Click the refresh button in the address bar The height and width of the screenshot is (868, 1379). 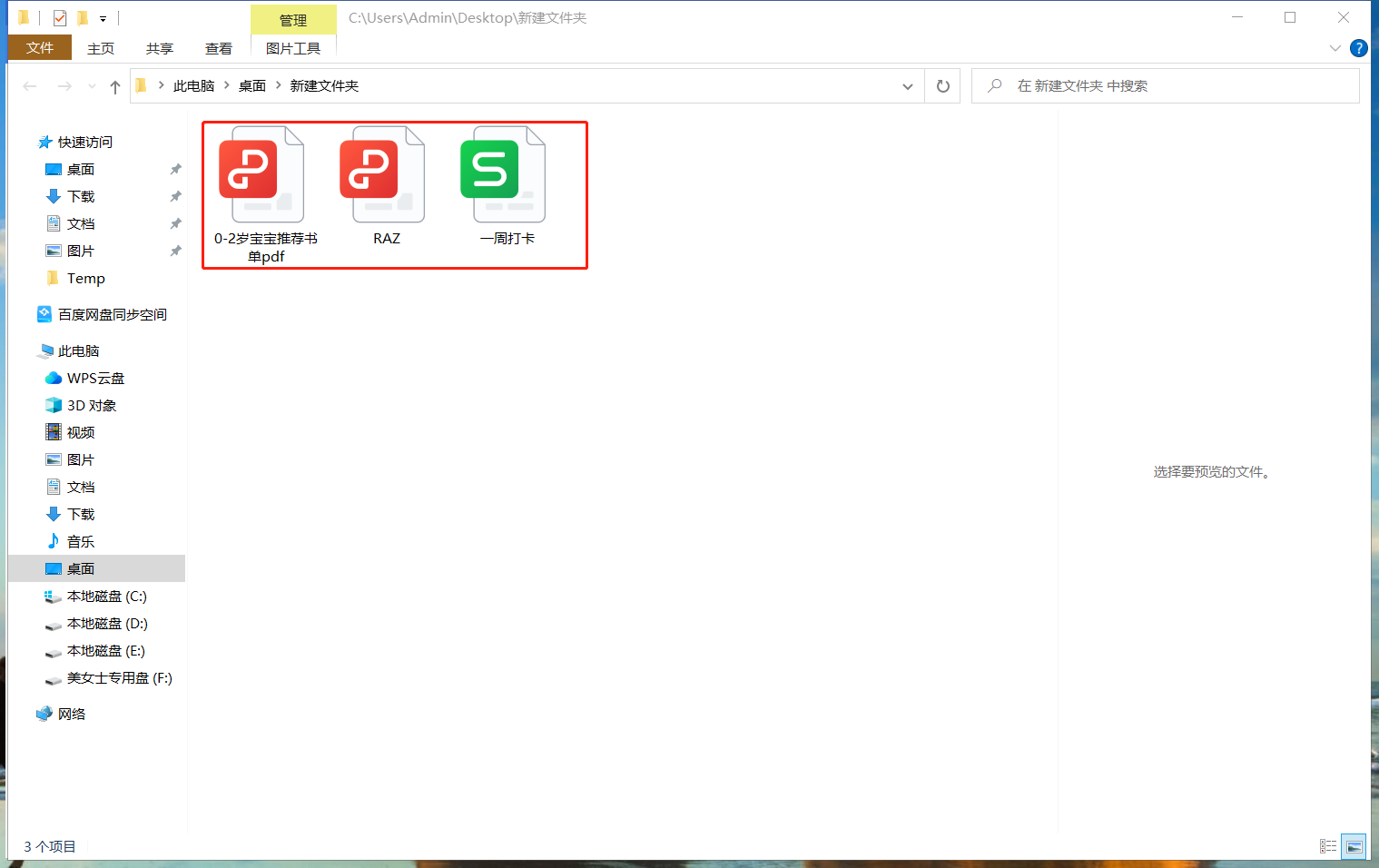(x=942, y=85)
